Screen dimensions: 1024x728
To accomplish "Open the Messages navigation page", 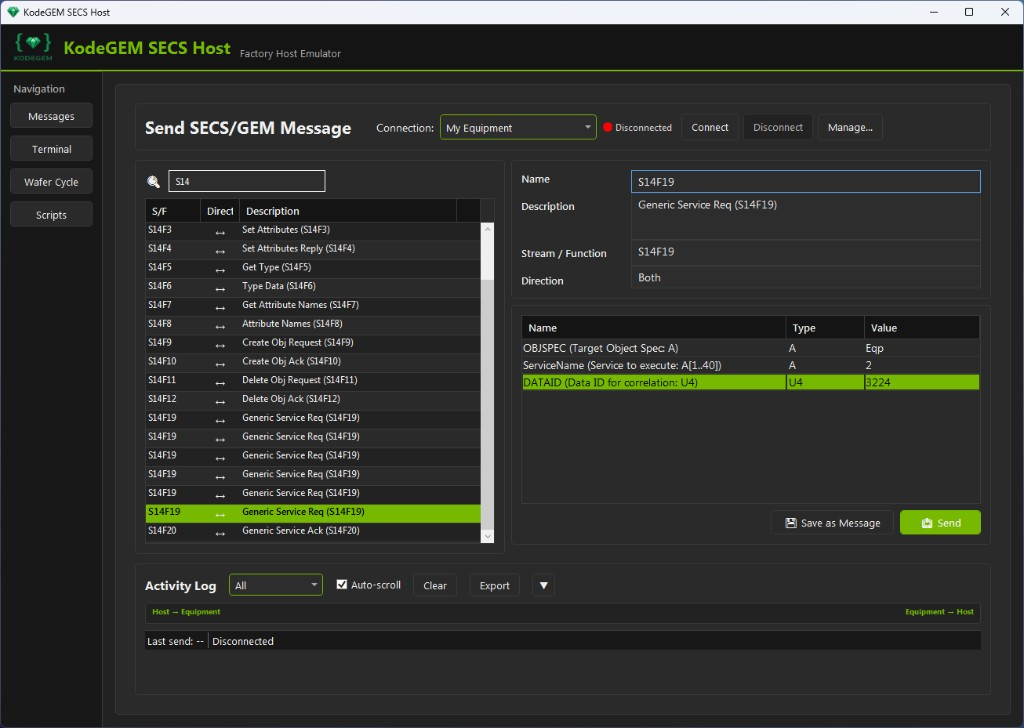I will tap(51, 116).
